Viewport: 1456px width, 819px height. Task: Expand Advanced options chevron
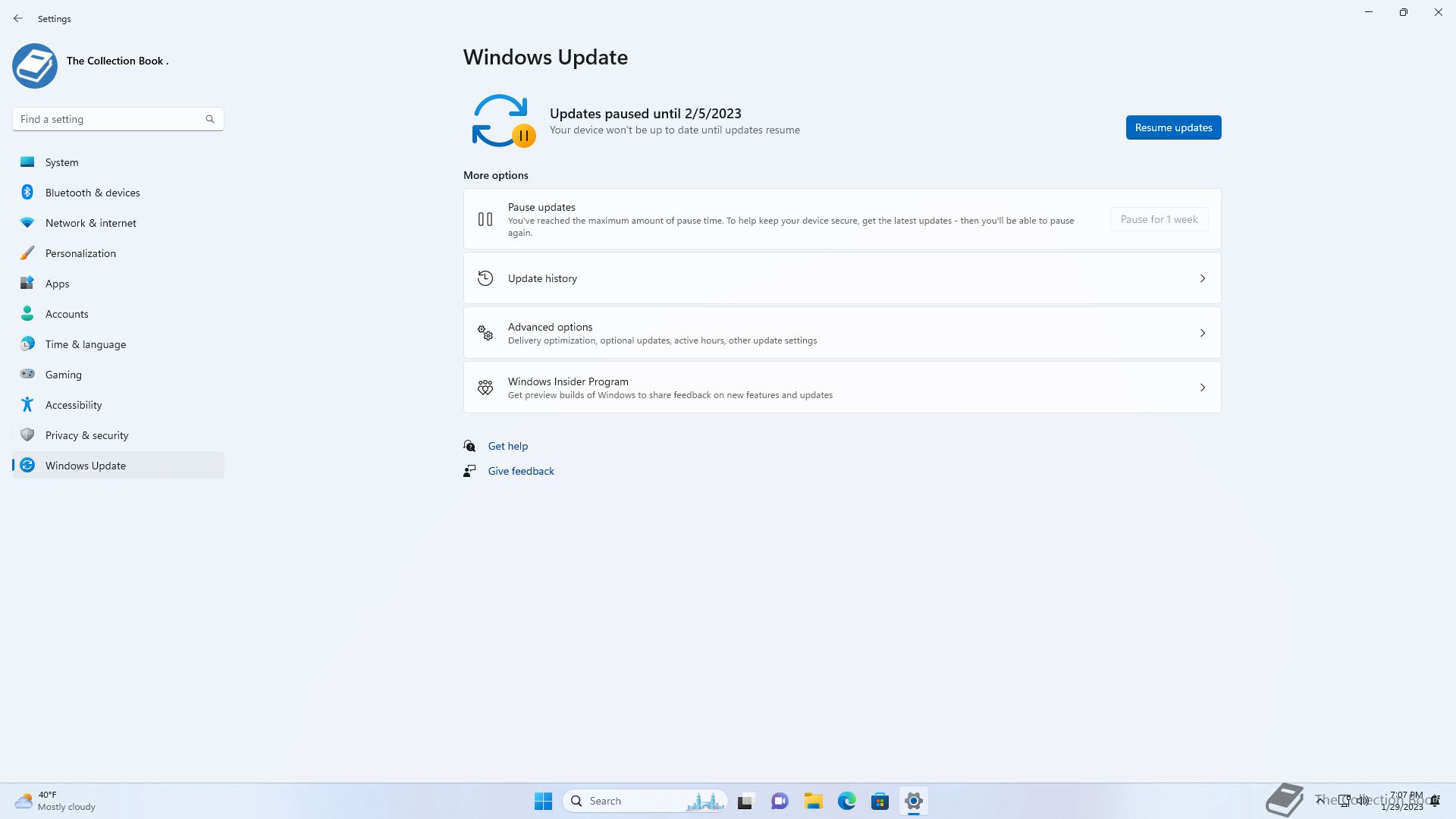[x=1203, y=333]
